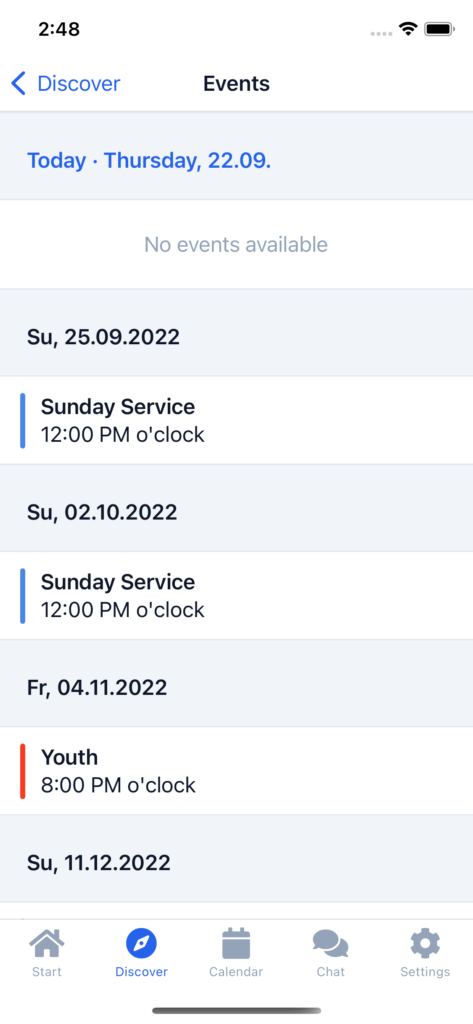
Task: Tap the Events page title
Action: [x=236, y=84]
